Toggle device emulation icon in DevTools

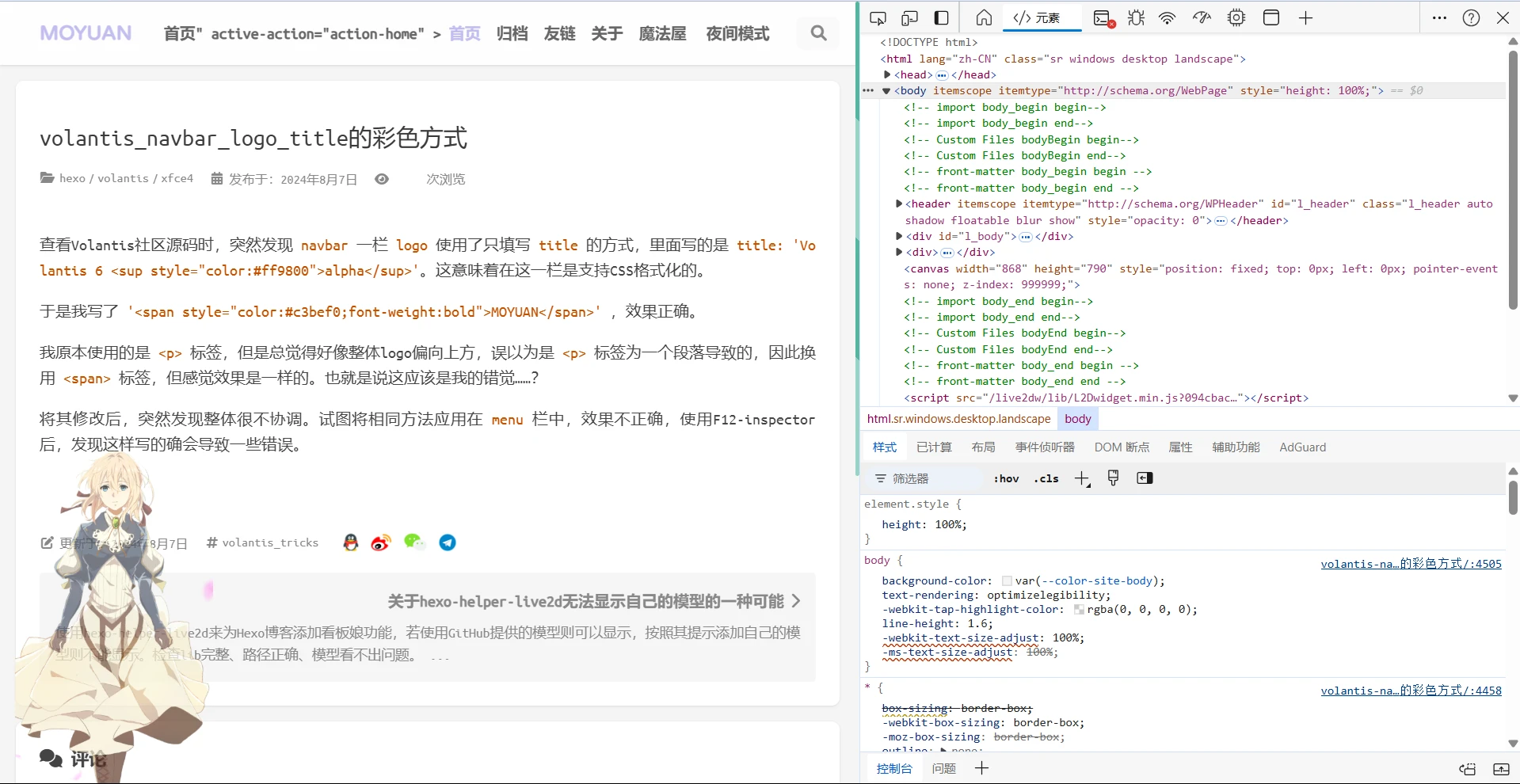(x=909, y=18)
